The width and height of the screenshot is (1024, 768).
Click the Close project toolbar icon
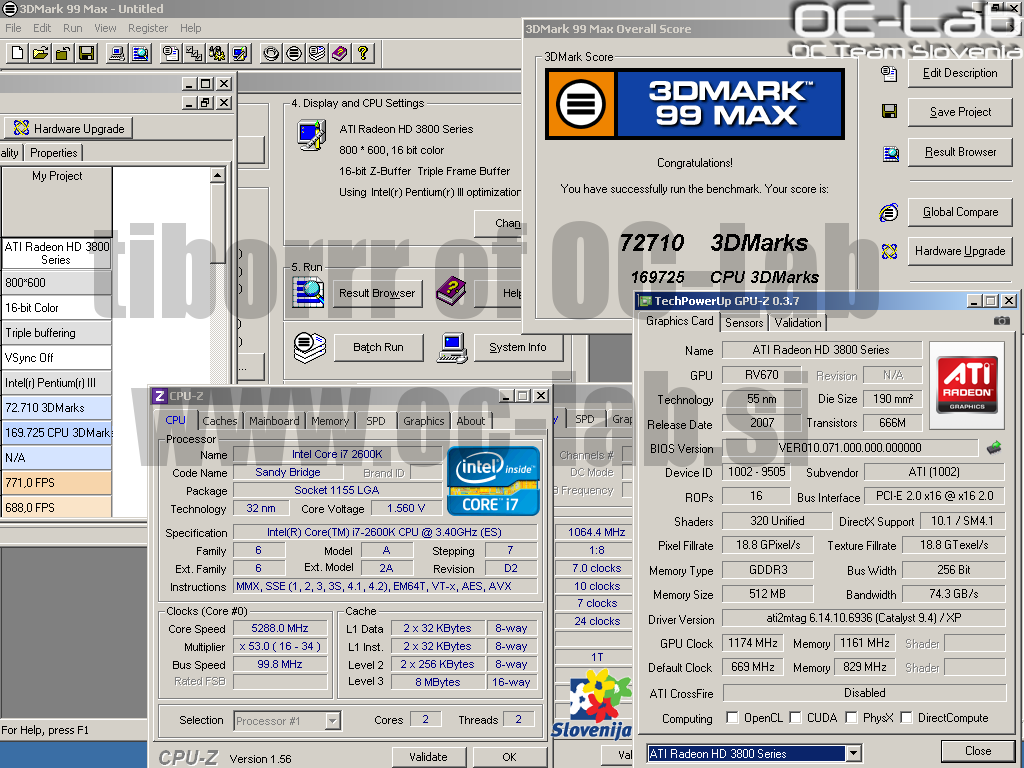point(63,53)
